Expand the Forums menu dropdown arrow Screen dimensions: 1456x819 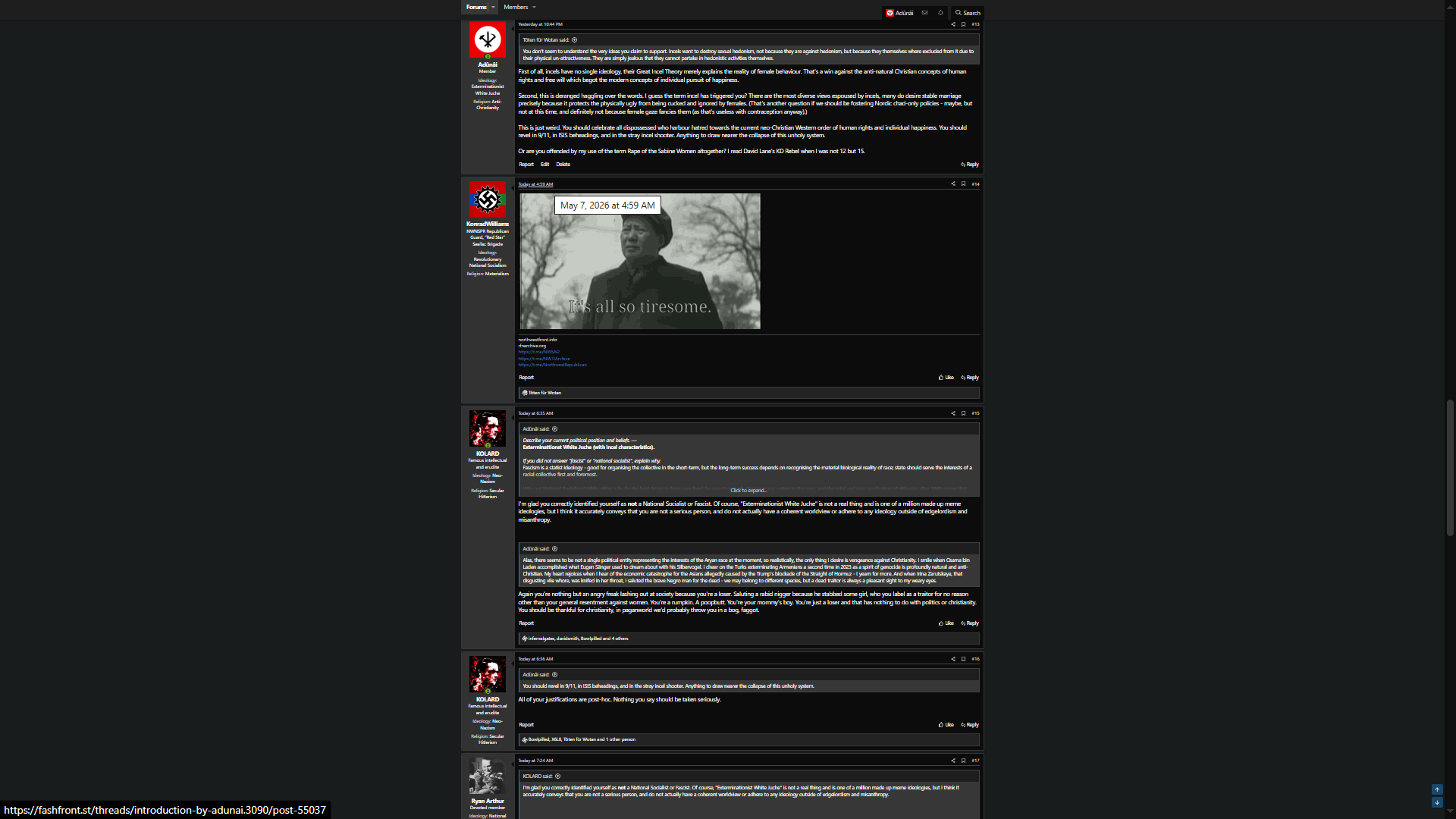(493, 7)
